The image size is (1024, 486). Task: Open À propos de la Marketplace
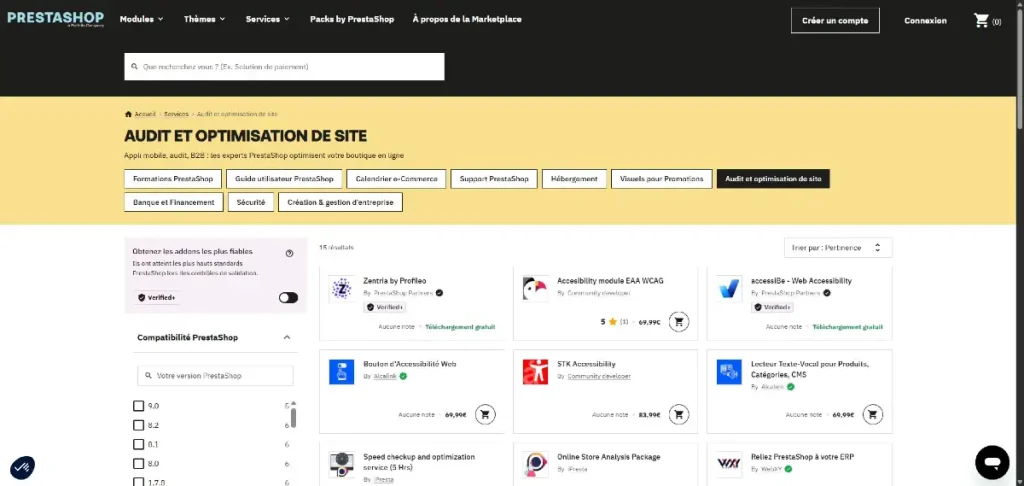467,19
